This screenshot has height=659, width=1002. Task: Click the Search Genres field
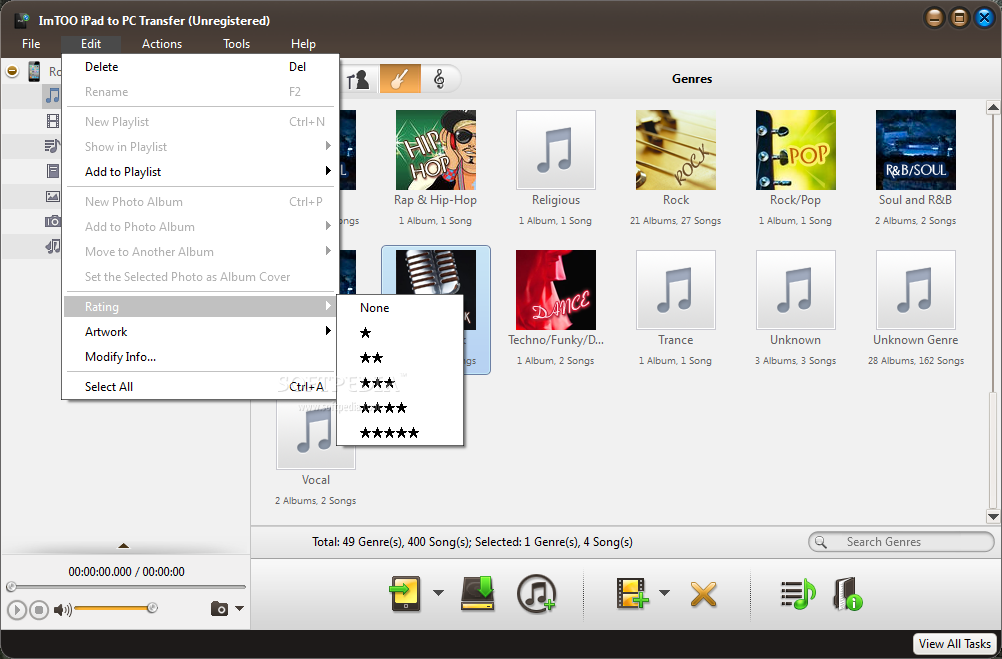[x=902, y=542]
